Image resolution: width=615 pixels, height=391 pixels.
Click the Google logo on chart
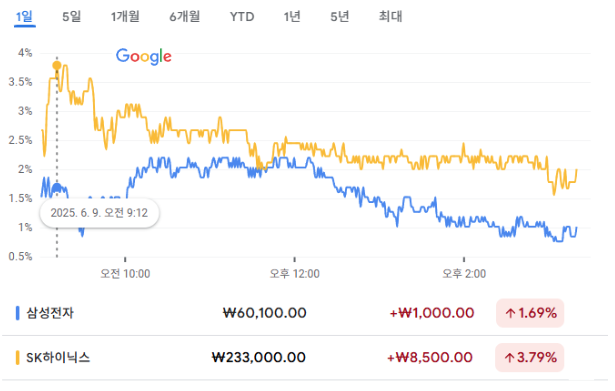pyautogui.click(x=144, y=56)
